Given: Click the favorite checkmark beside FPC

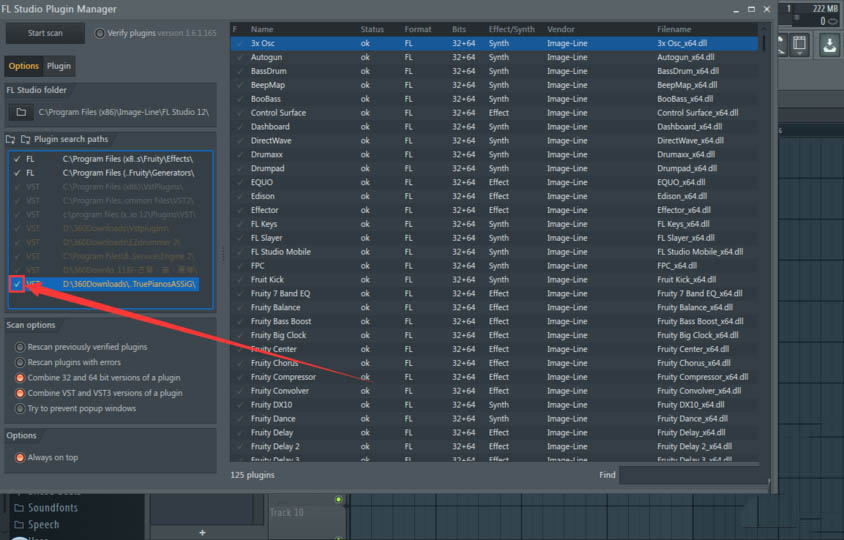Looking at the screenshot, I should [240, 266].
